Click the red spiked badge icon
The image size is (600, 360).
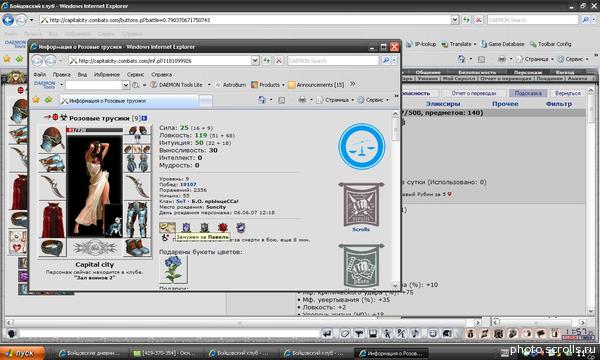tap(223, 228)
